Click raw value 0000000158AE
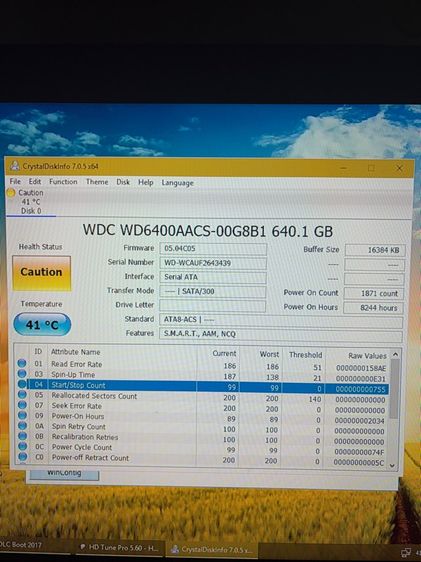Image resolution: width=421 pixels, height=562 pixels. click(x=361, y=368)
